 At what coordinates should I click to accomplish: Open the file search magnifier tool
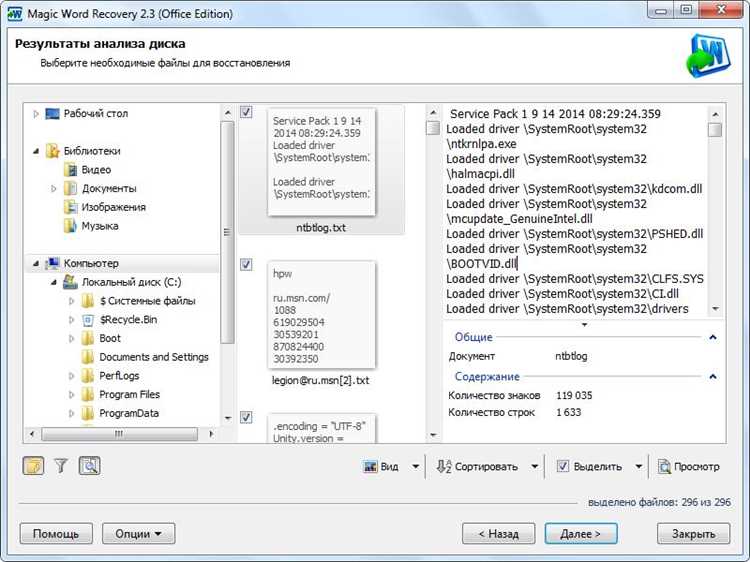tap(89, 465)
